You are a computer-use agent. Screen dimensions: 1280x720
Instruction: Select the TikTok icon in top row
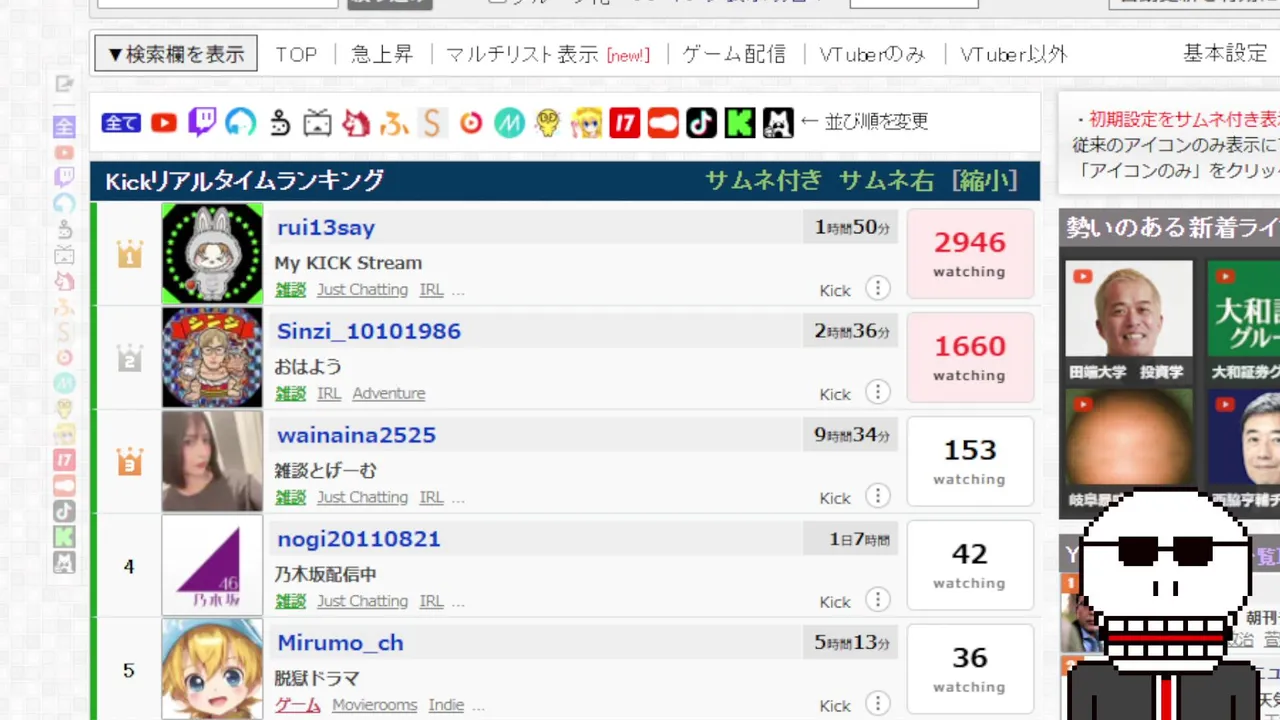point(701,123)
